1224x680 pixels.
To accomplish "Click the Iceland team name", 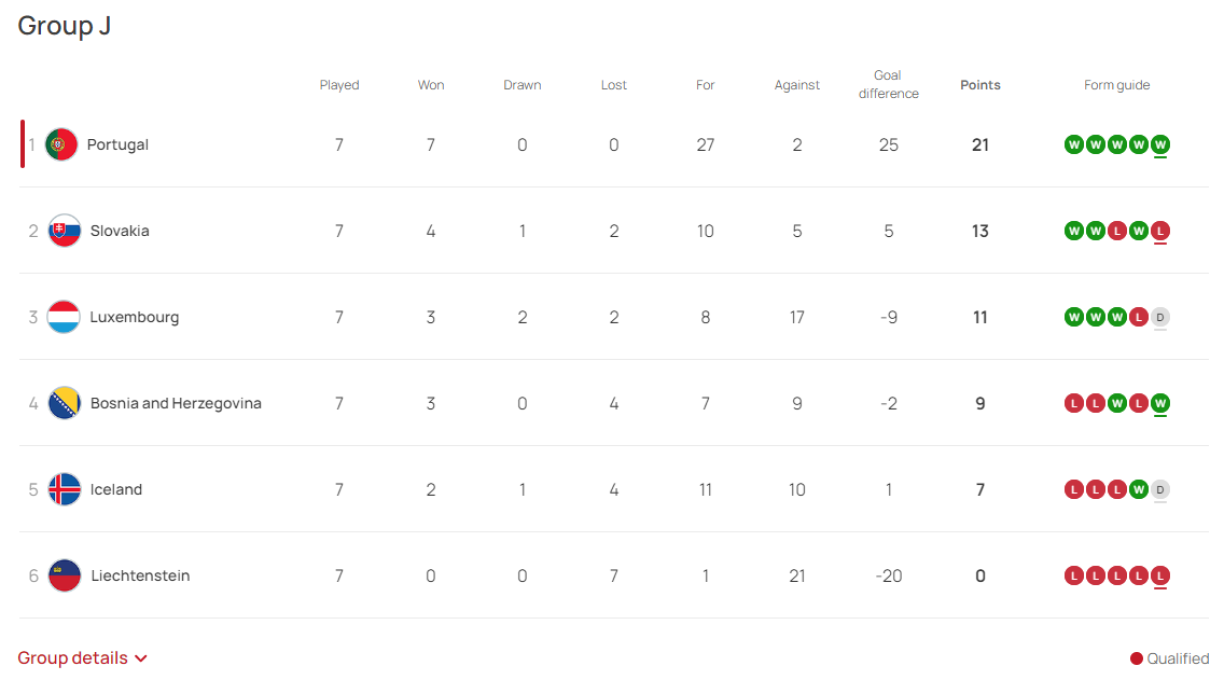I will coord(115,489).
